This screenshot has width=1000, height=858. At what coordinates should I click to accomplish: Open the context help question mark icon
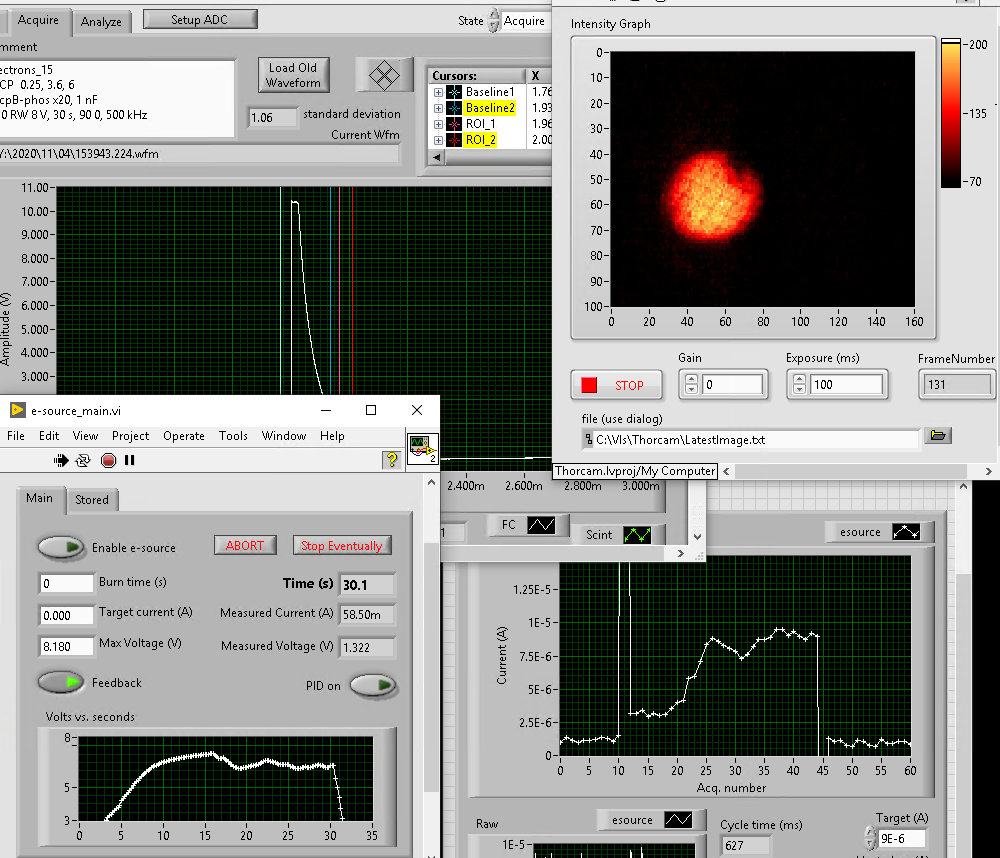(x=392, y=460)
